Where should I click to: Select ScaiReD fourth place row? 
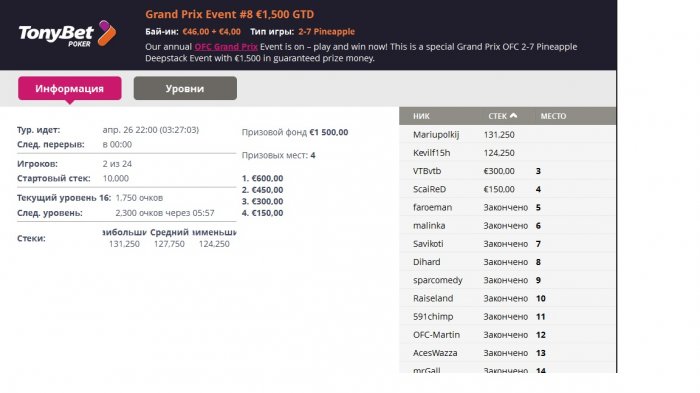[x=508, y=189]
